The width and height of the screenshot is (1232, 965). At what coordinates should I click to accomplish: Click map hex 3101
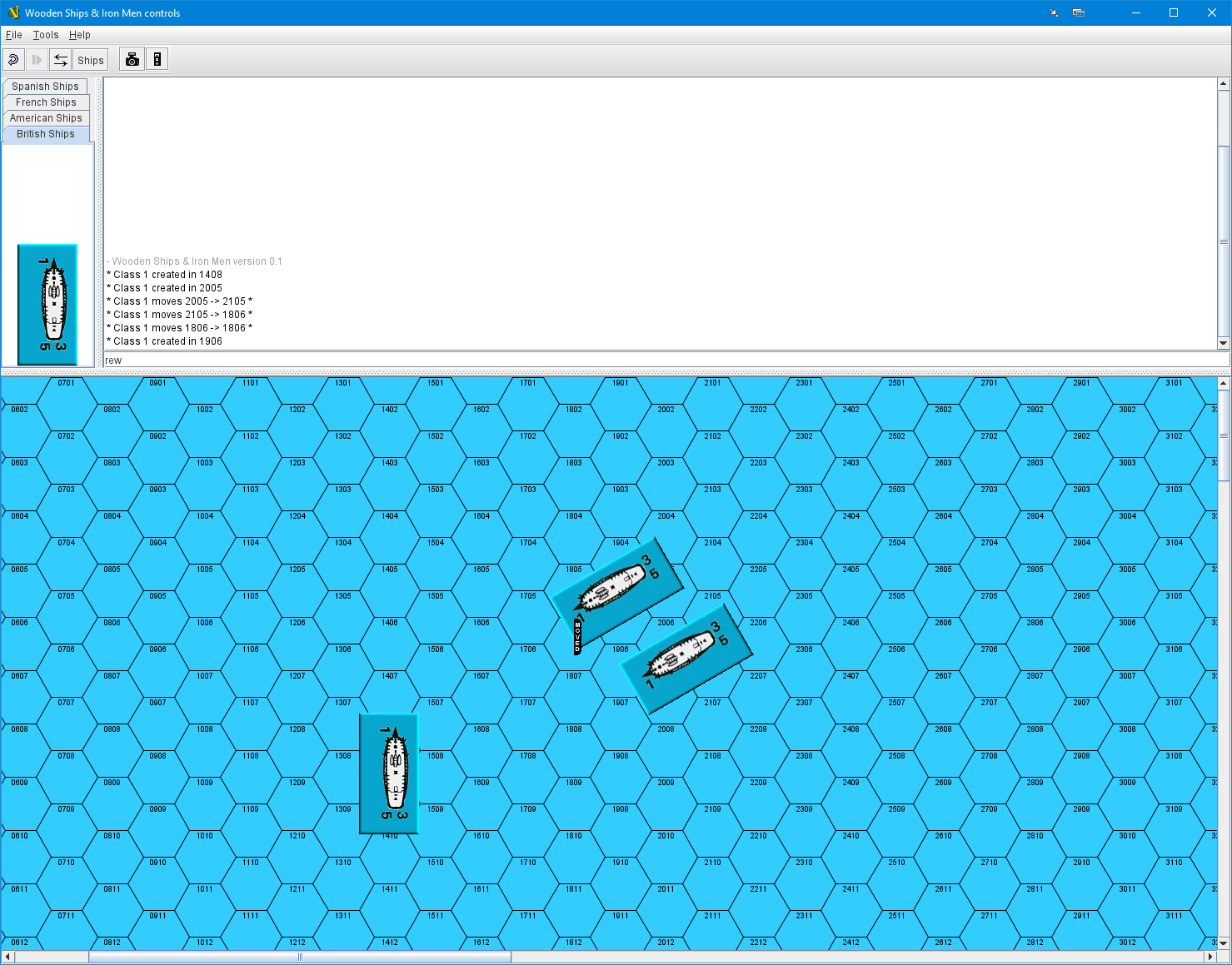pos(1174,403)
